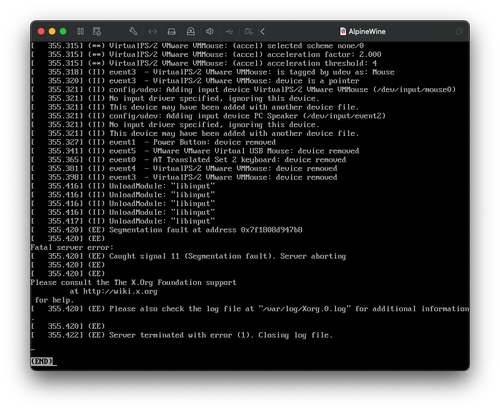Screen dimensions: 500x411
Task: Click 'PC Speaker (/dev/input/event2)' line
Action: point(208,116)
